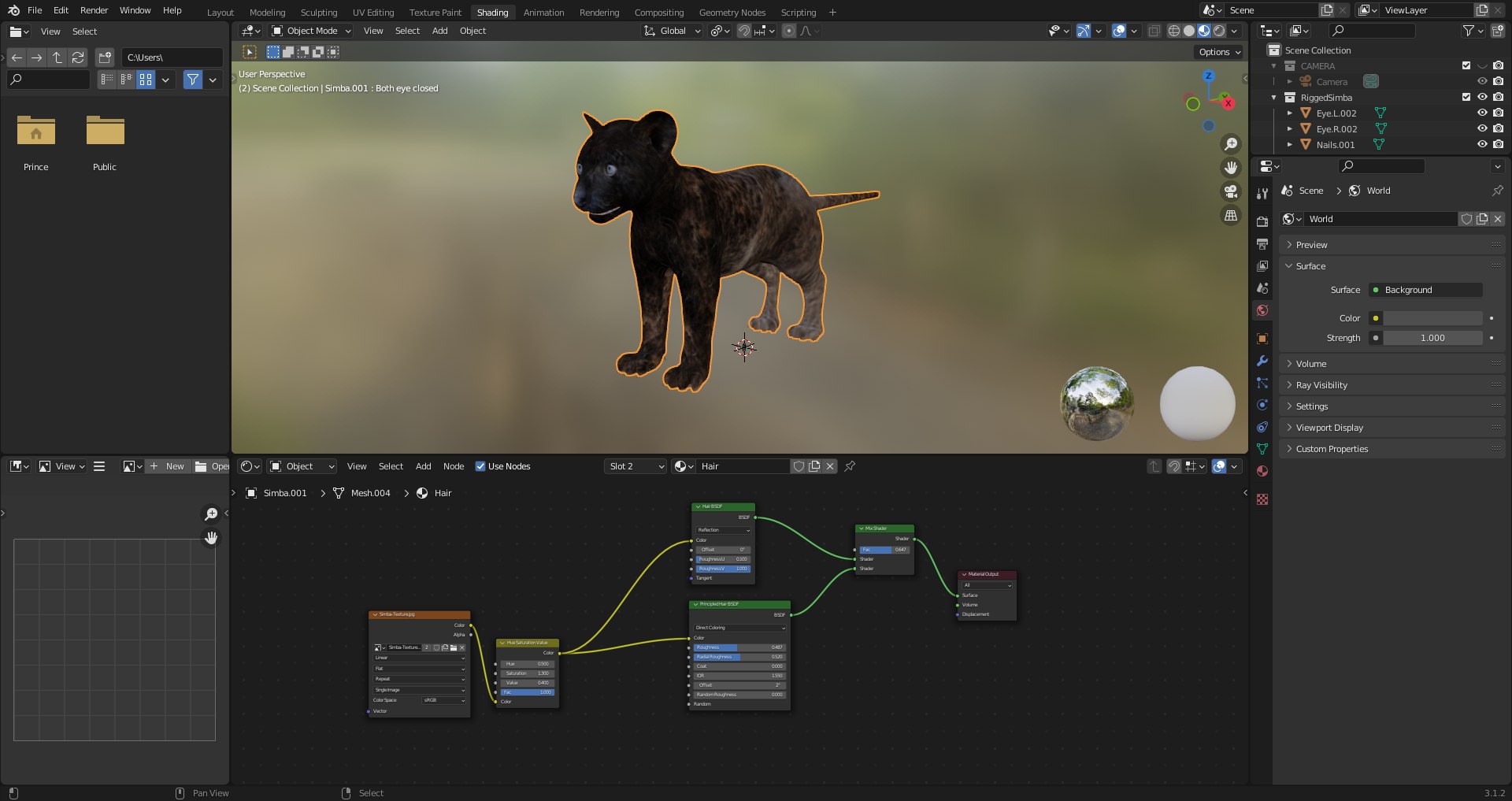This screenshot has height=801, width=1512.
Task: Pin the node editor material
Action: coord(850,466)
